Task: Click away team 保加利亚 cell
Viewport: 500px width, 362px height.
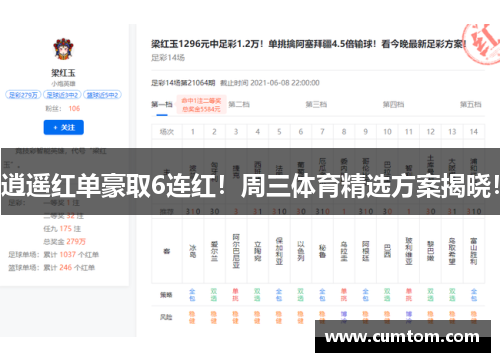Action: [279, 251]
